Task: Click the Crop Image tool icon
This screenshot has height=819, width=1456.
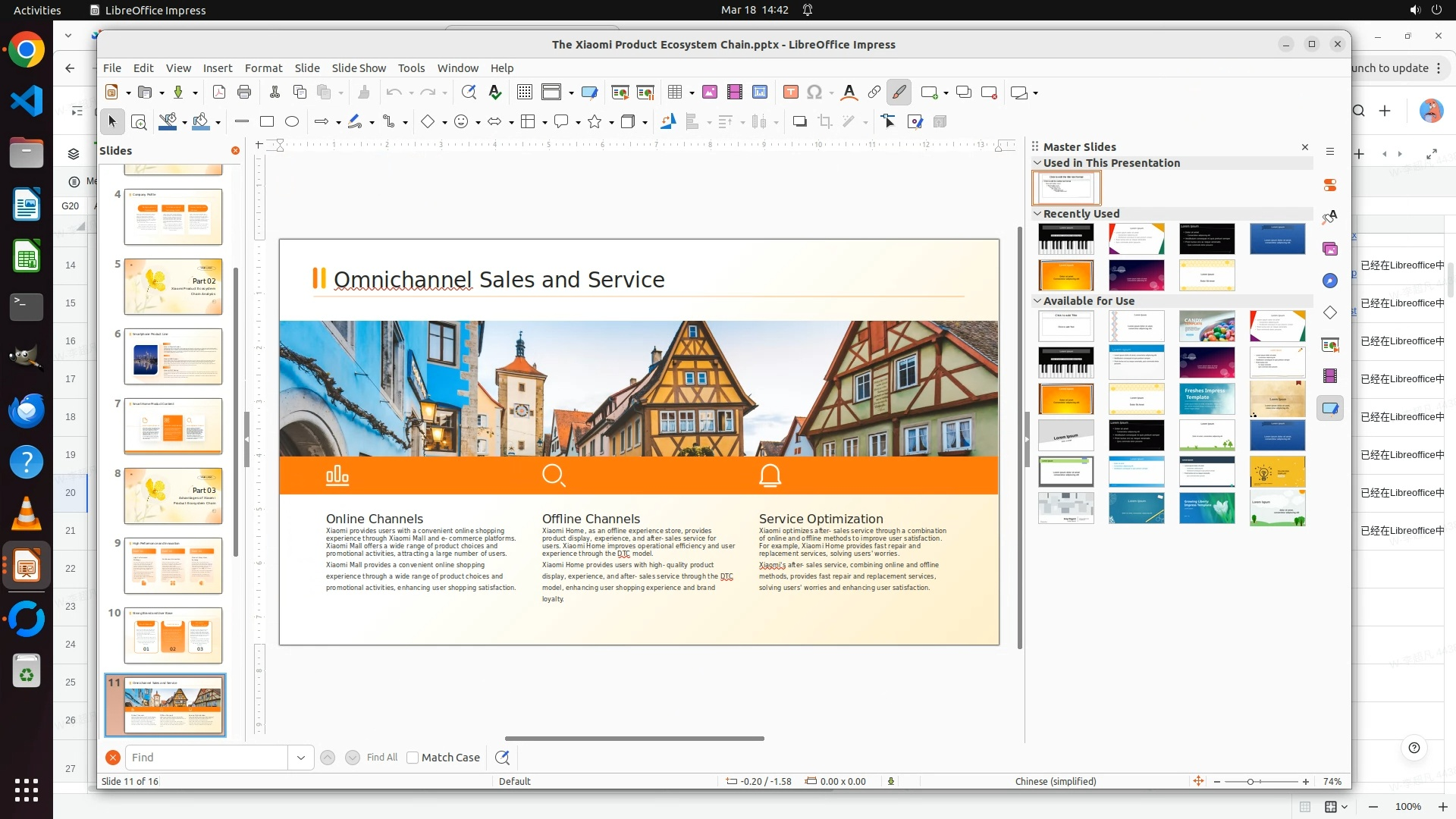Action: (x=825, y=121)
